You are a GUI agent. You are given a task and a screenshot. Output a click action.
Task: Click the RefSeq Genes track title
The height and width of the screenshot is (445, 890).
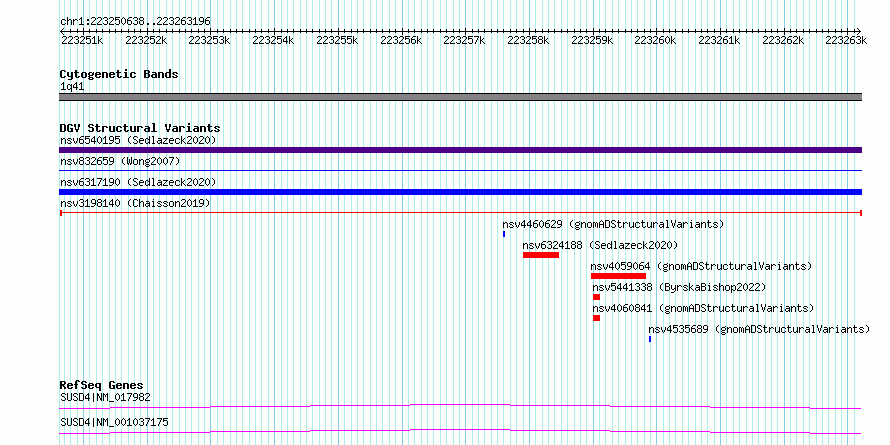[101, 385]
